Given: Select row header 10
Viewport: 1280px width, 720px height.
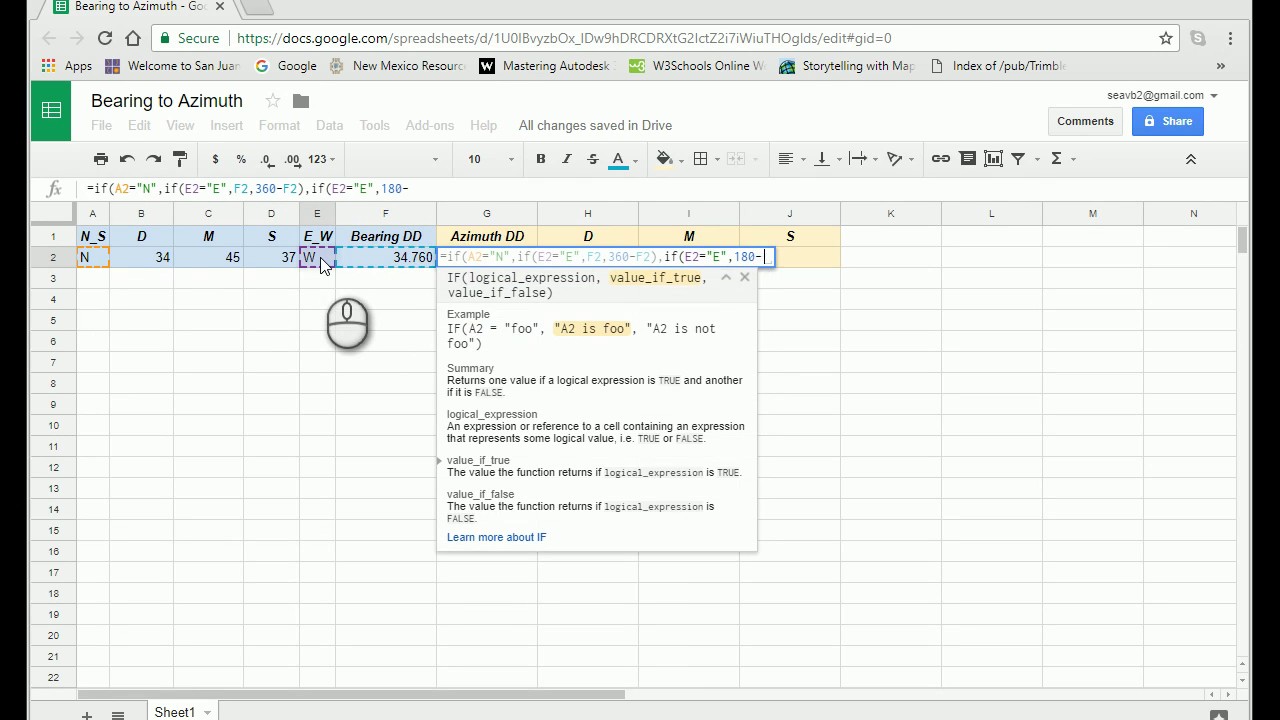Looking at the screenshot, I should click(x=53, y=425).
